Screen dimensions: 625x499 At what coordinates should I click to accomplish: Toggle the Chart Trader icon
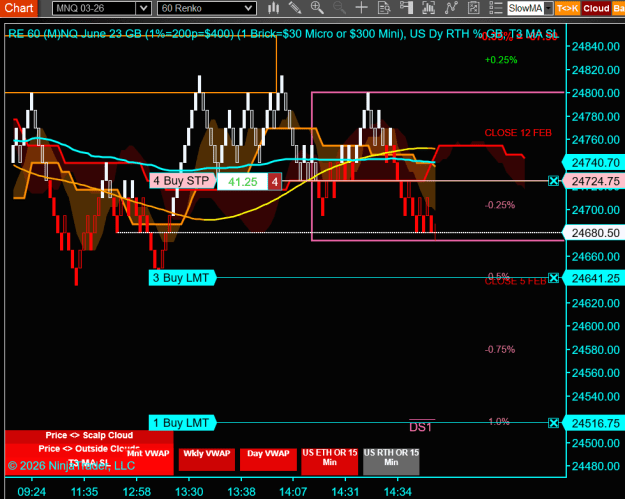coord(406,8)
